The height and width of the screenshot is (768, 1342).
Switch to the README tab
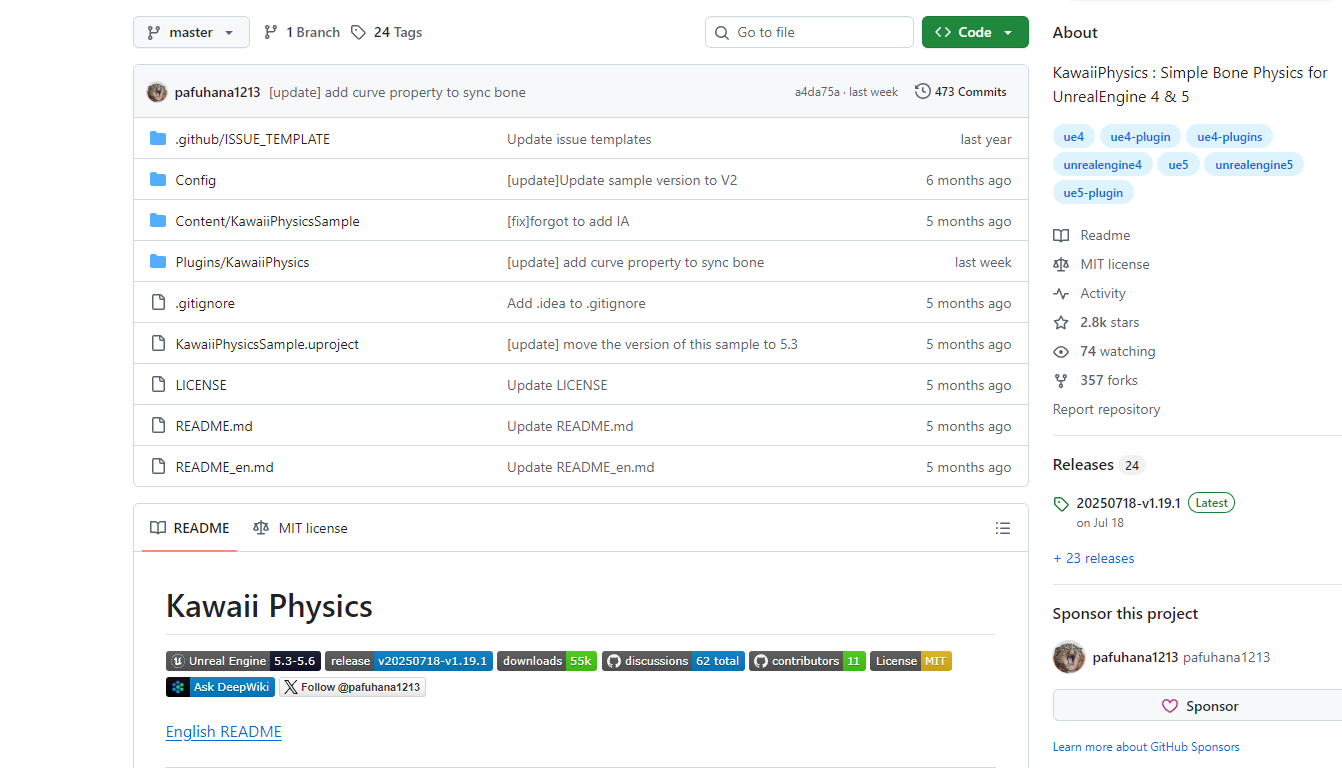(190, 528)
